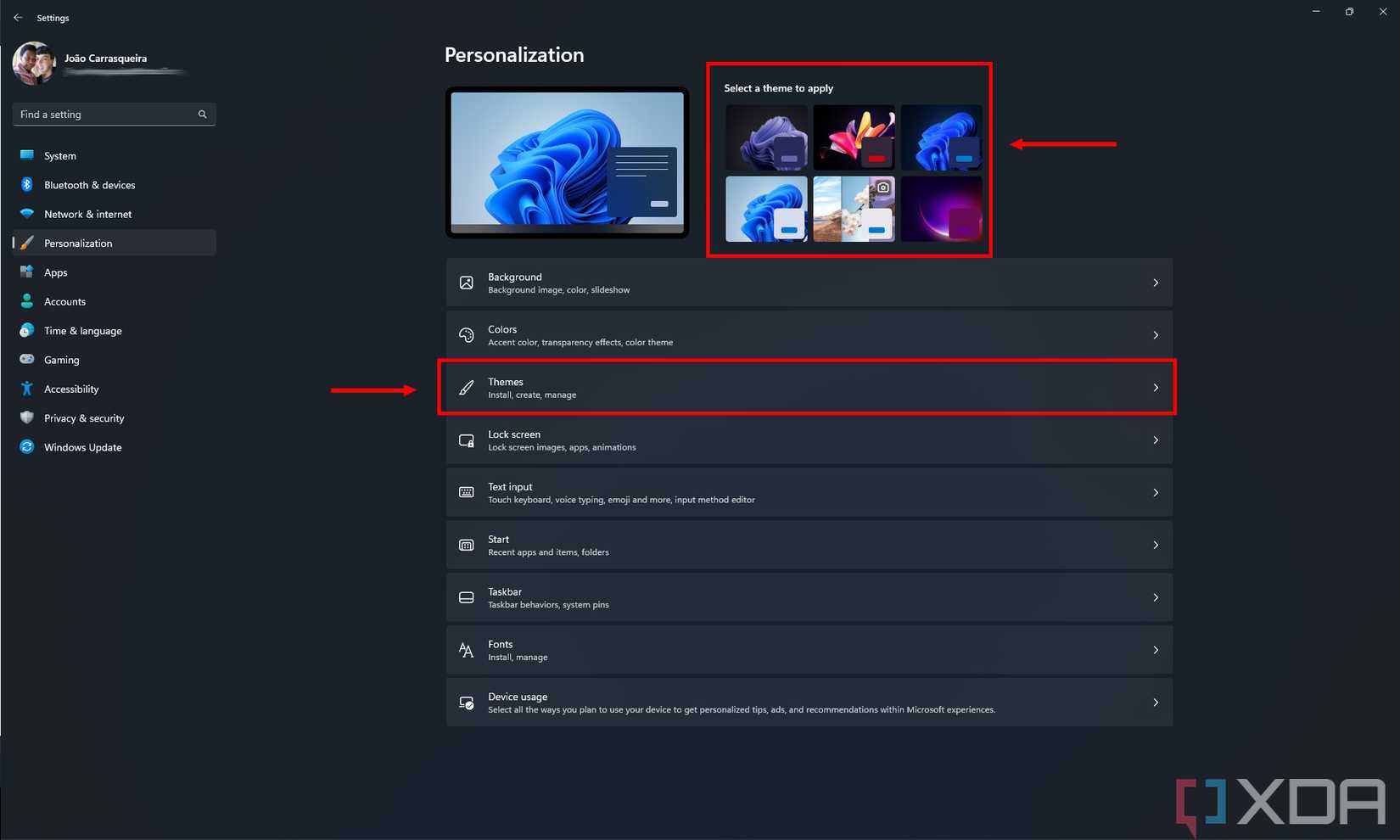Expand the Themes settings row chevron

(1155, 388)
